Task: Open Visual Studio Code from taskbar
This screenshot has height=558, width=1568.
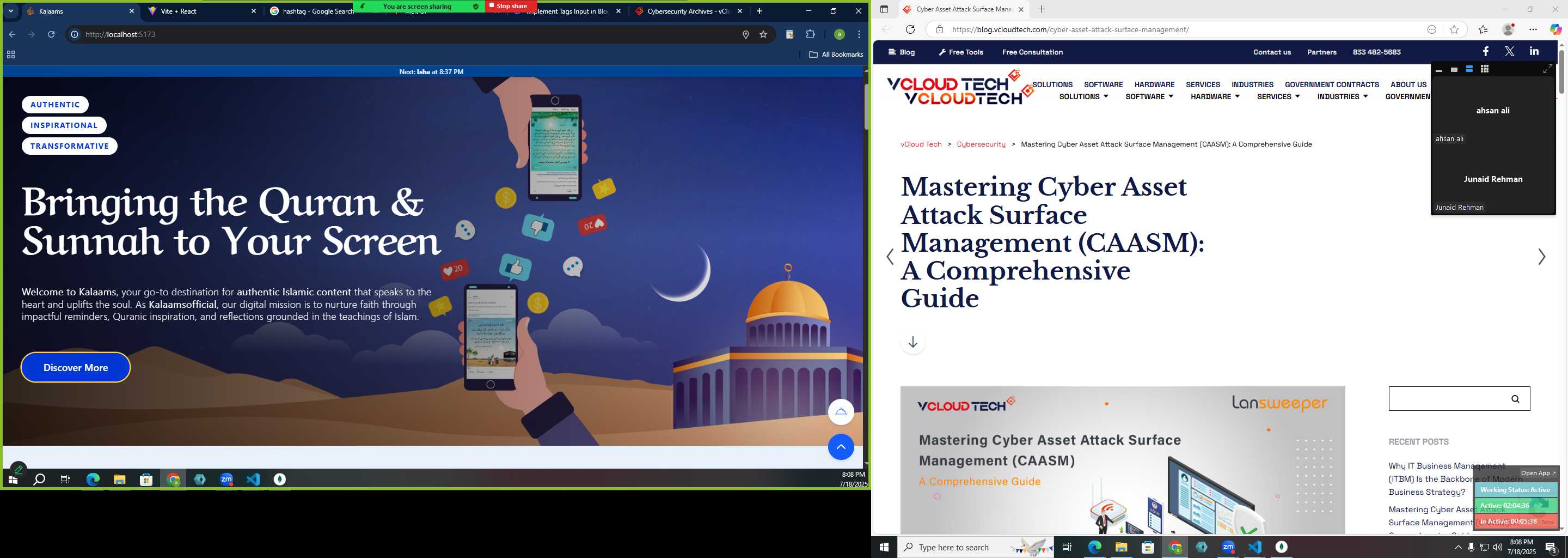Action: click(x=1254, y=547)
